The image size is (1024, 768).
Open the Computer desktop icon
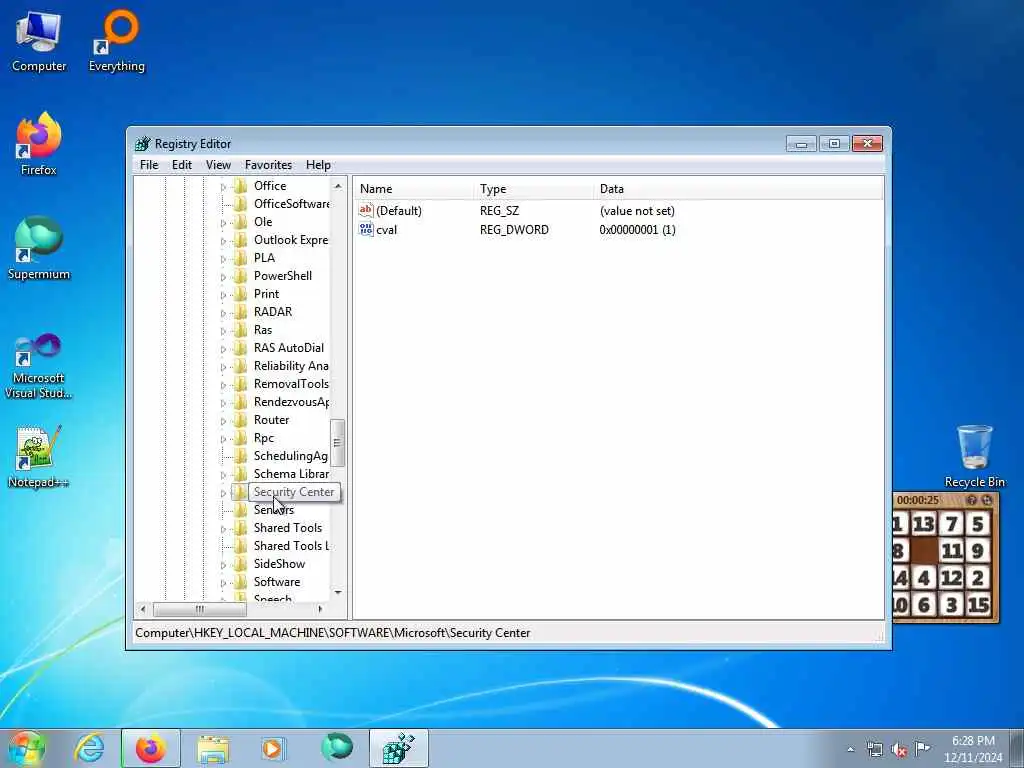point(39,41)
